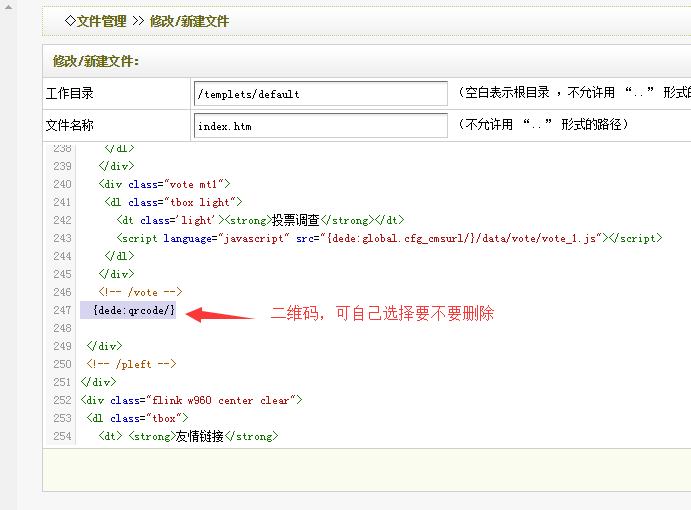
Task: Click the red arrow pointing at qrcode
Action: 220,314
